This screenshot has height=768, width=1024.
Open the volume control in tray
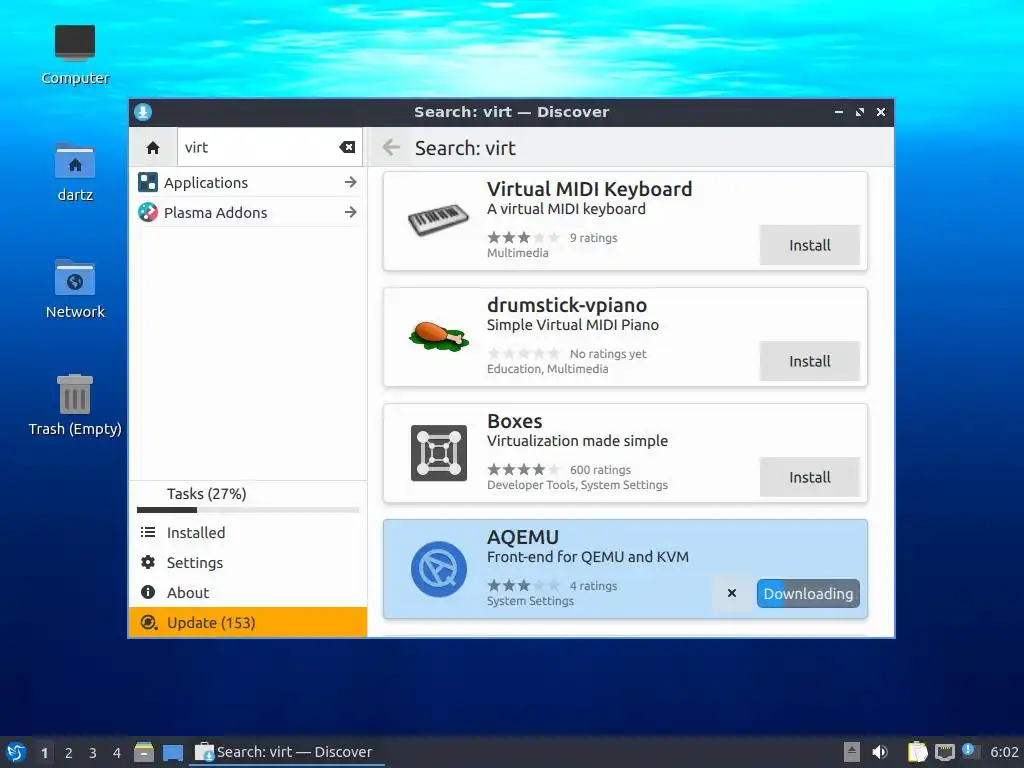[x=880, y=752]
